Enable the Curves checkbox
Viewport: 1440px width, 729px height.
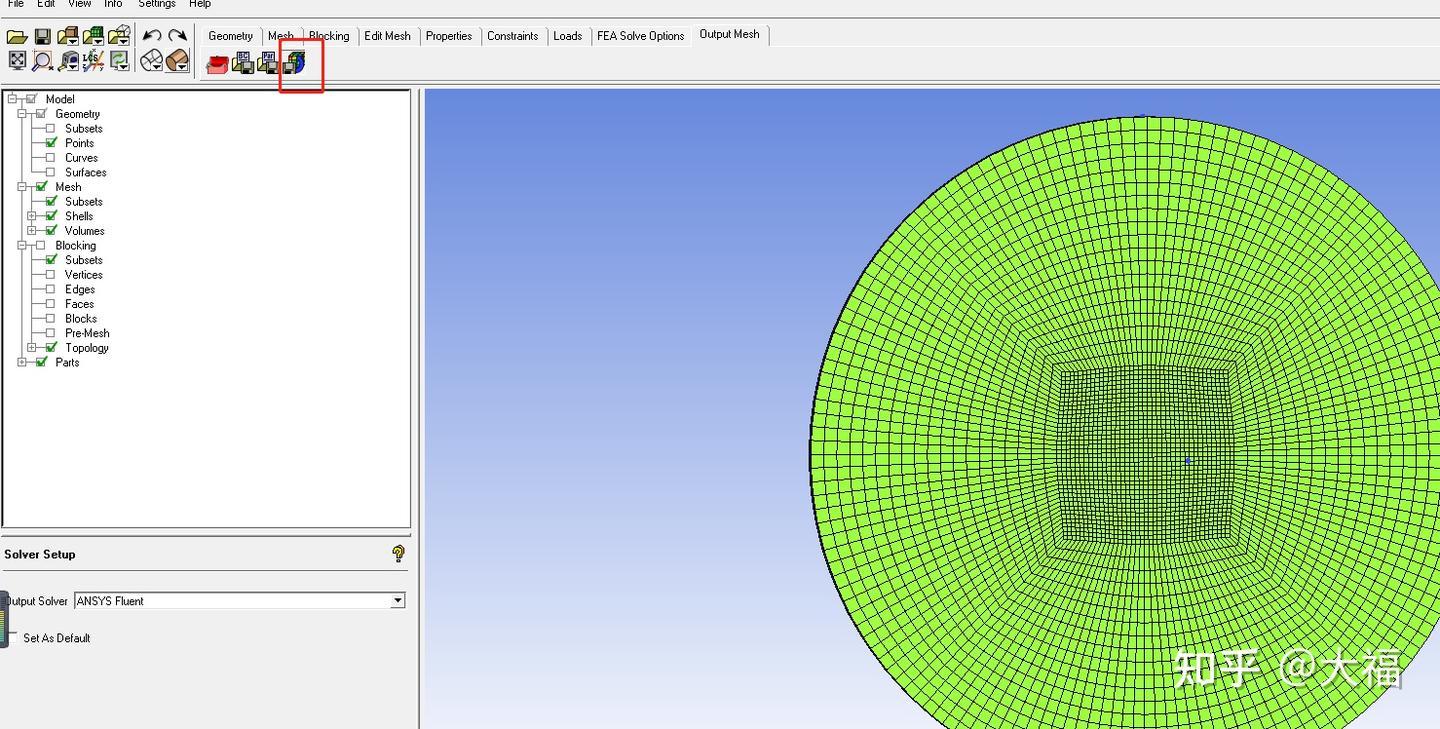[x=51, y=158]
